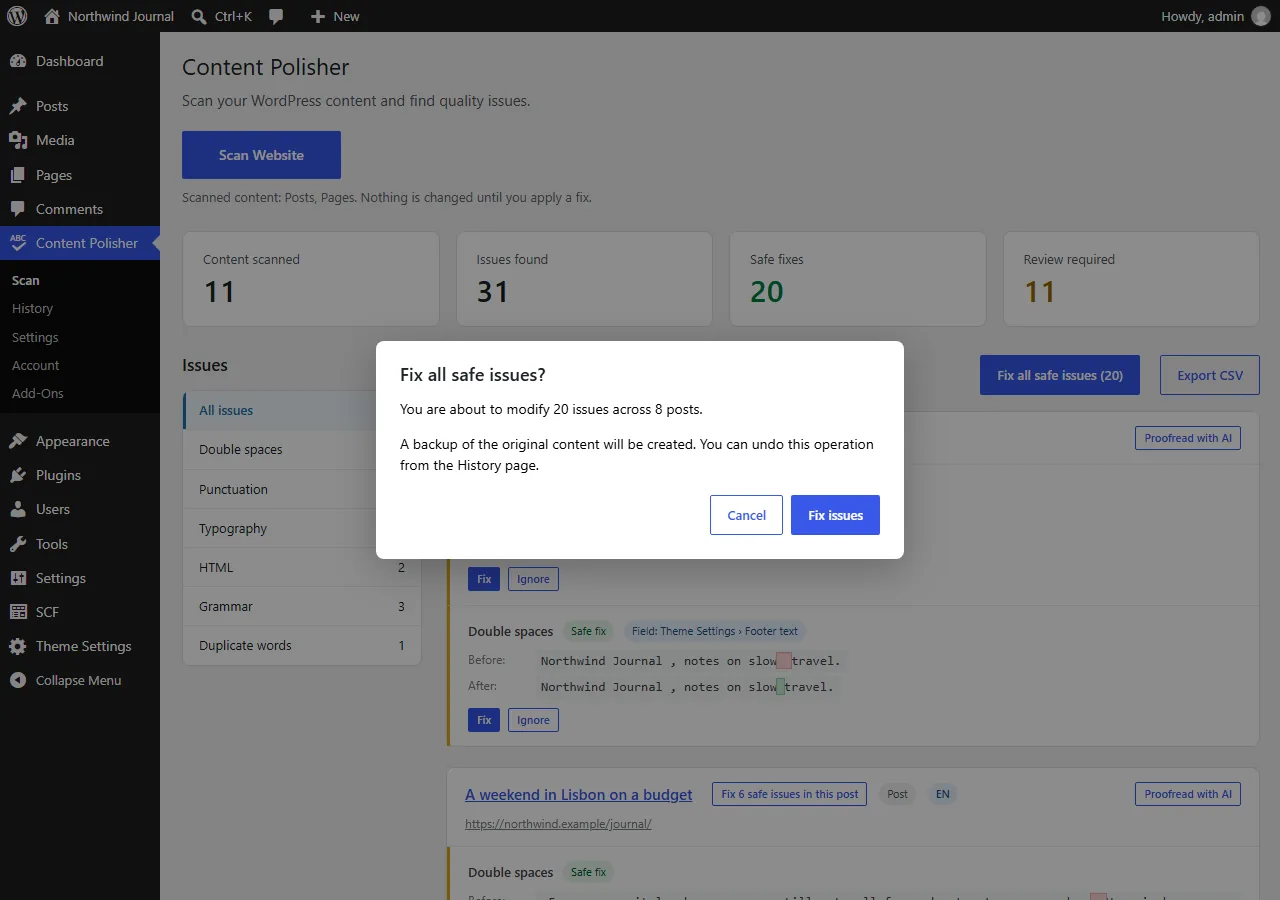Click the Media library icon
Viewport: 1280px width, 900px height.
point(18,140)
